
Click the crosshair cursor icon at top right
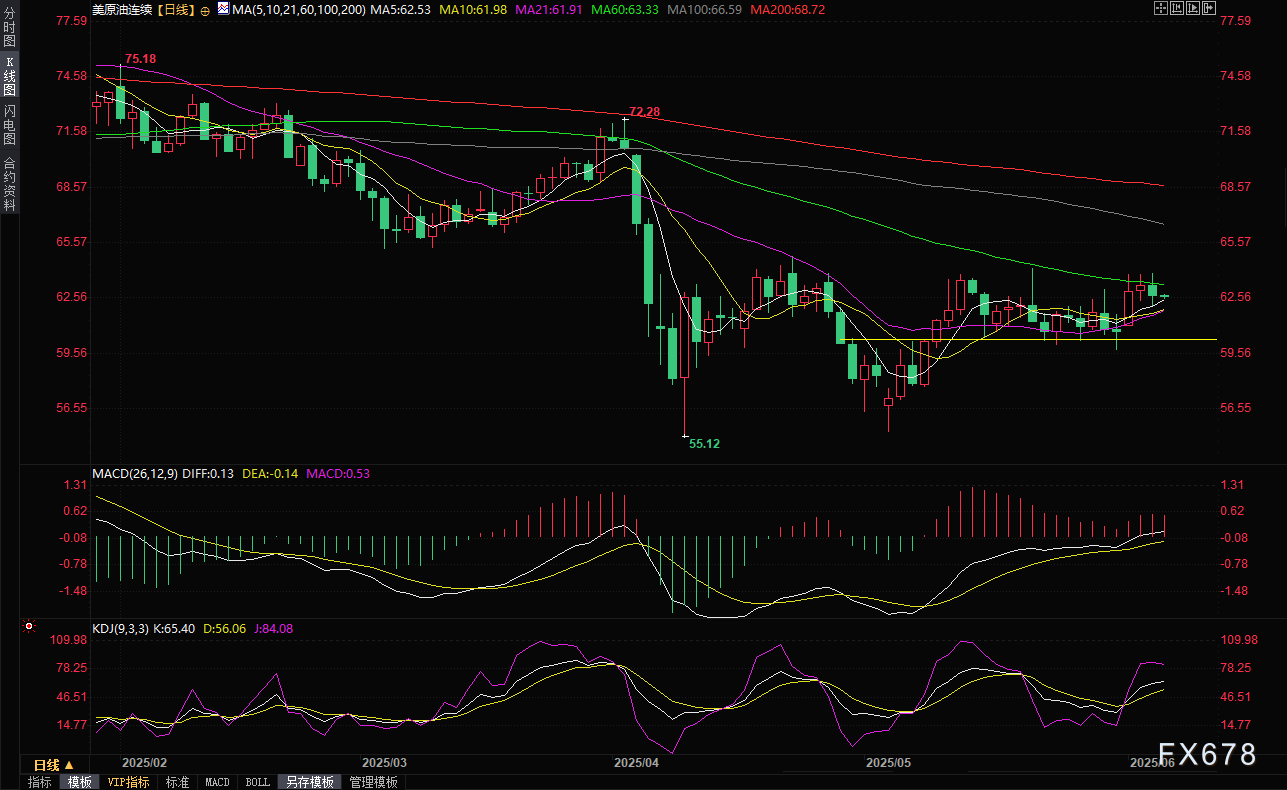pyautogui.click(x=1161, y=8)
